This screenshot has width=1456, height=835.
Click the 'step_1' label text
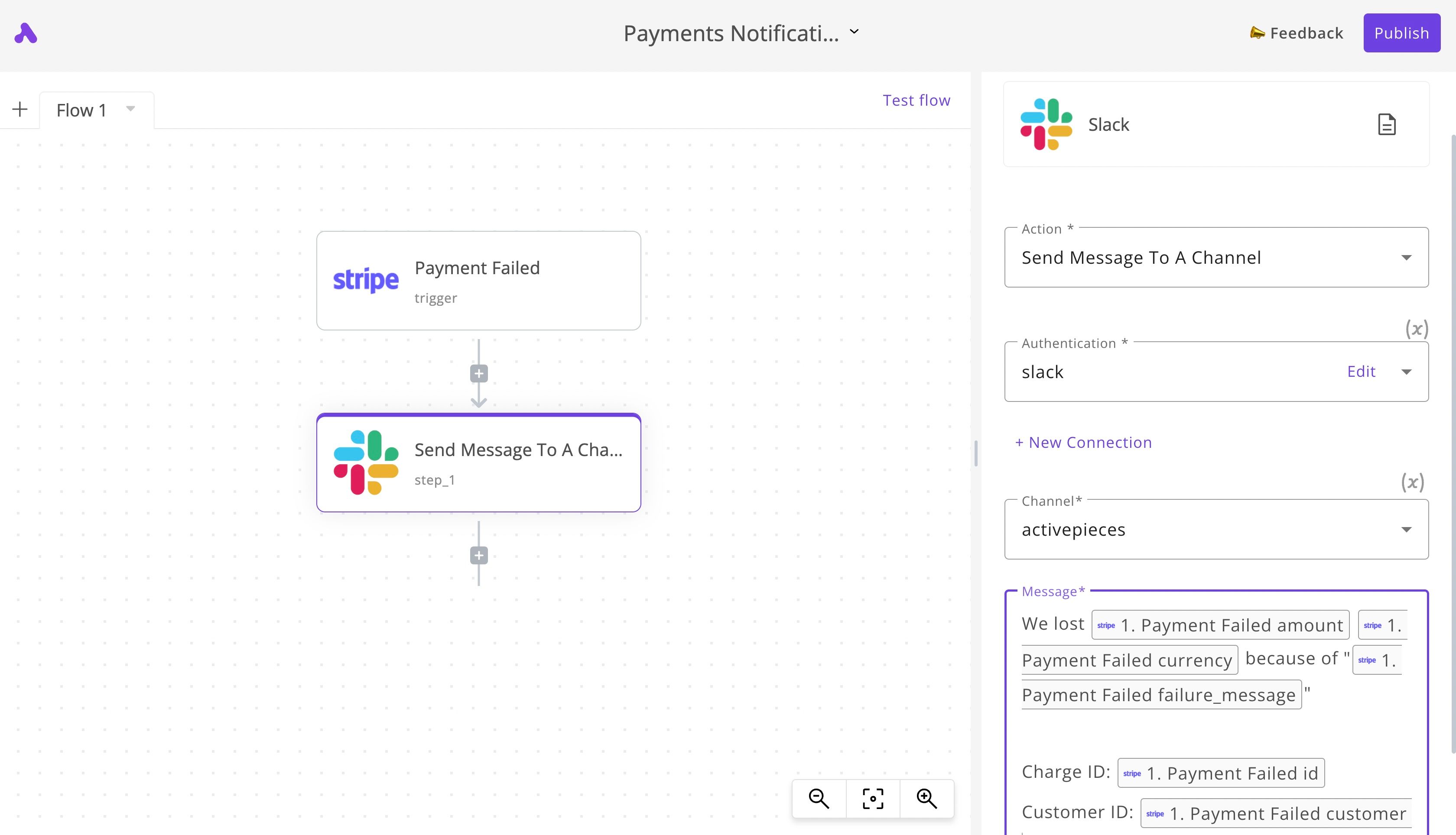click(434, 480)
